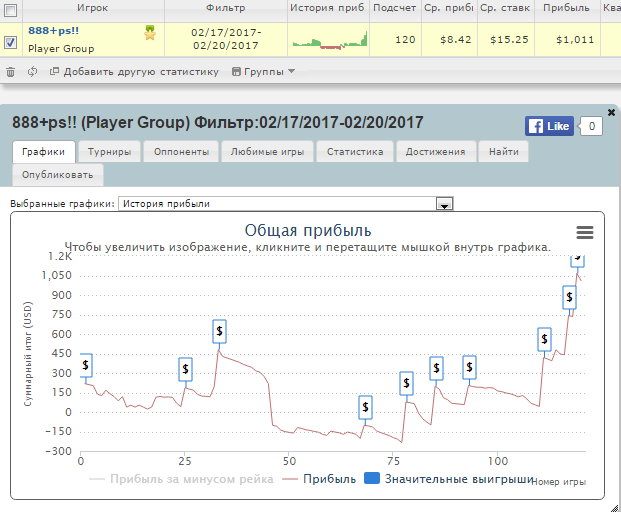Sort by the Игрок column header
This screenshot has width=621, height=512.
click(93, 8)
